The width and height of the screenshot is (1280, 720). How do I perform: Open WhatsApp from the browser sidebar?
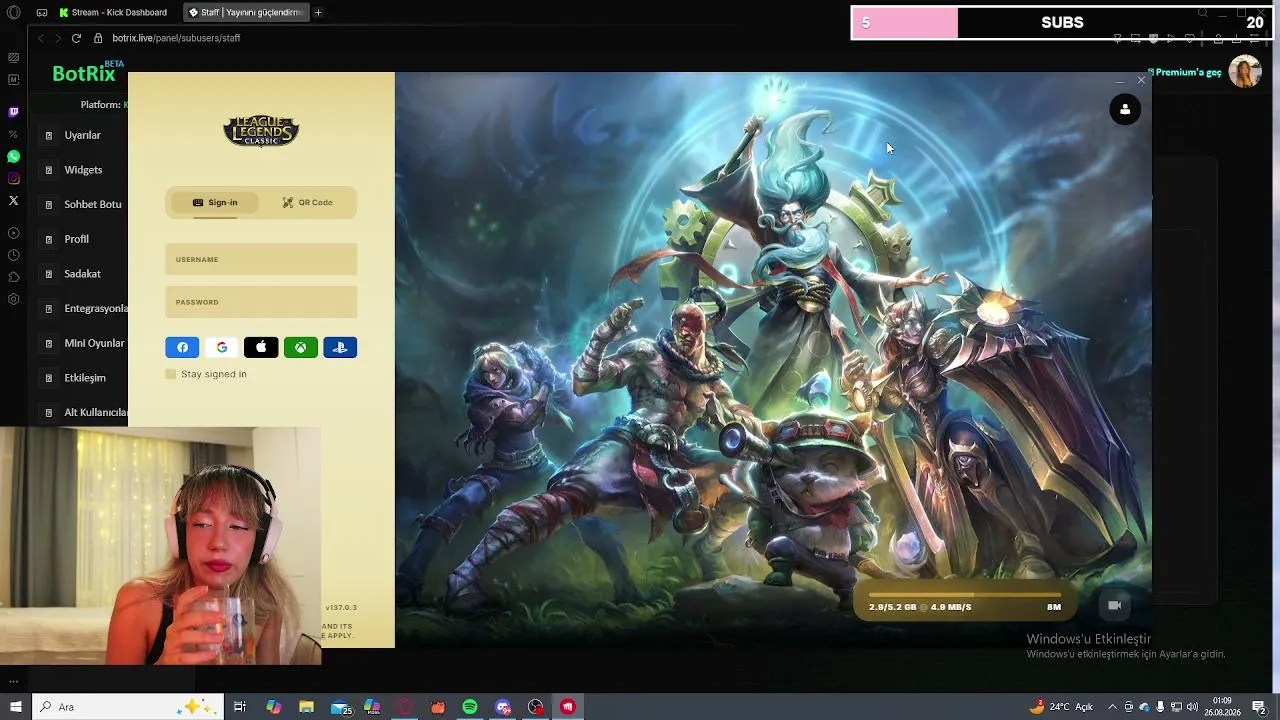13,156
